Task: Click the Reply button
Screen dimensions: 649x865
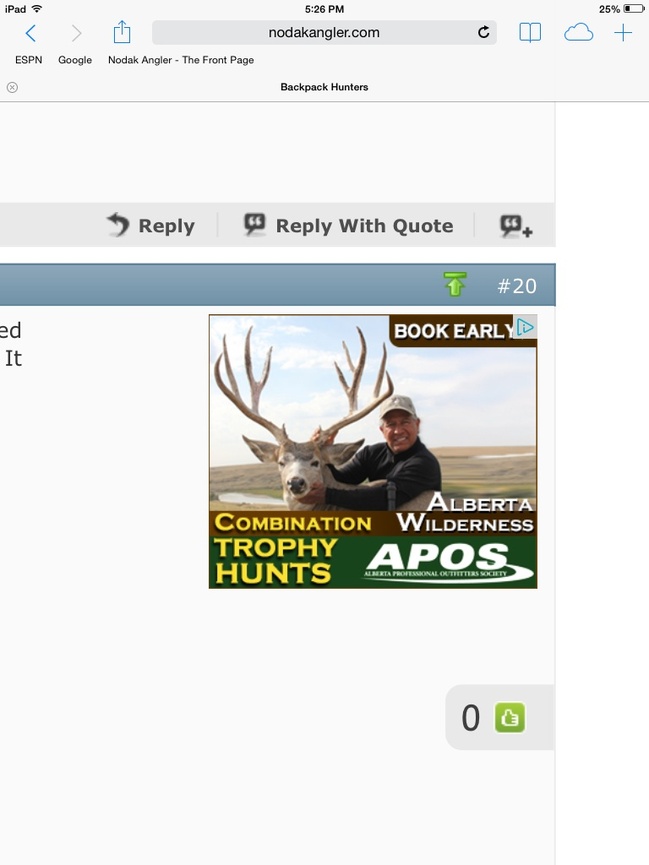Action: [x=151, y=226]
